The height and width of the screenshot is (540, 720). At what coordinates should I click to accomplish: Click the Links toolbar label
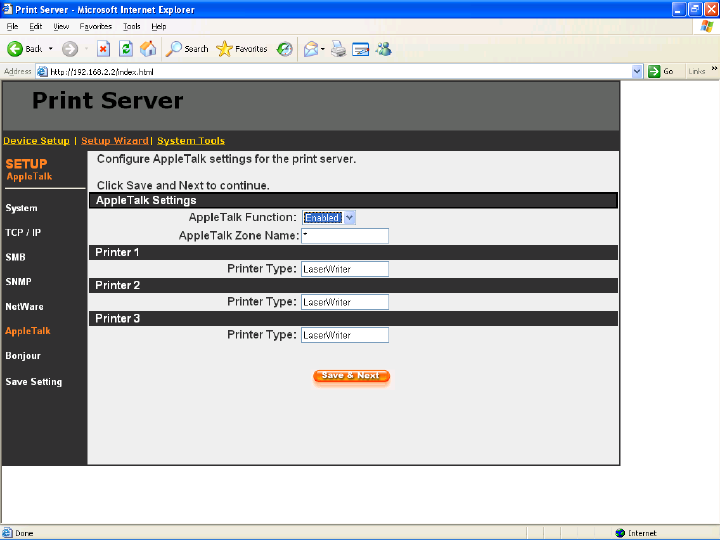coord(697,71)
